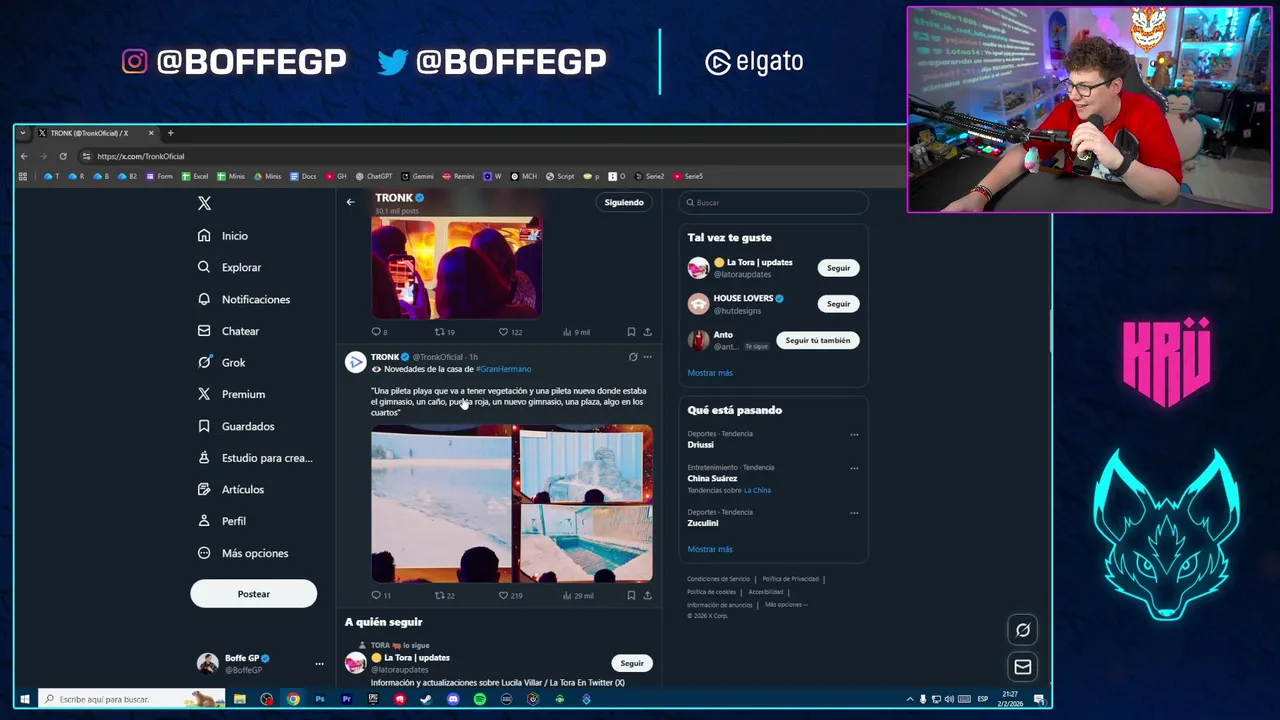The height and width of the screenshot is (720, 1280).
Task: Click Seguir for La Tora in A quién seguir
Action: (x=632, y=663)
